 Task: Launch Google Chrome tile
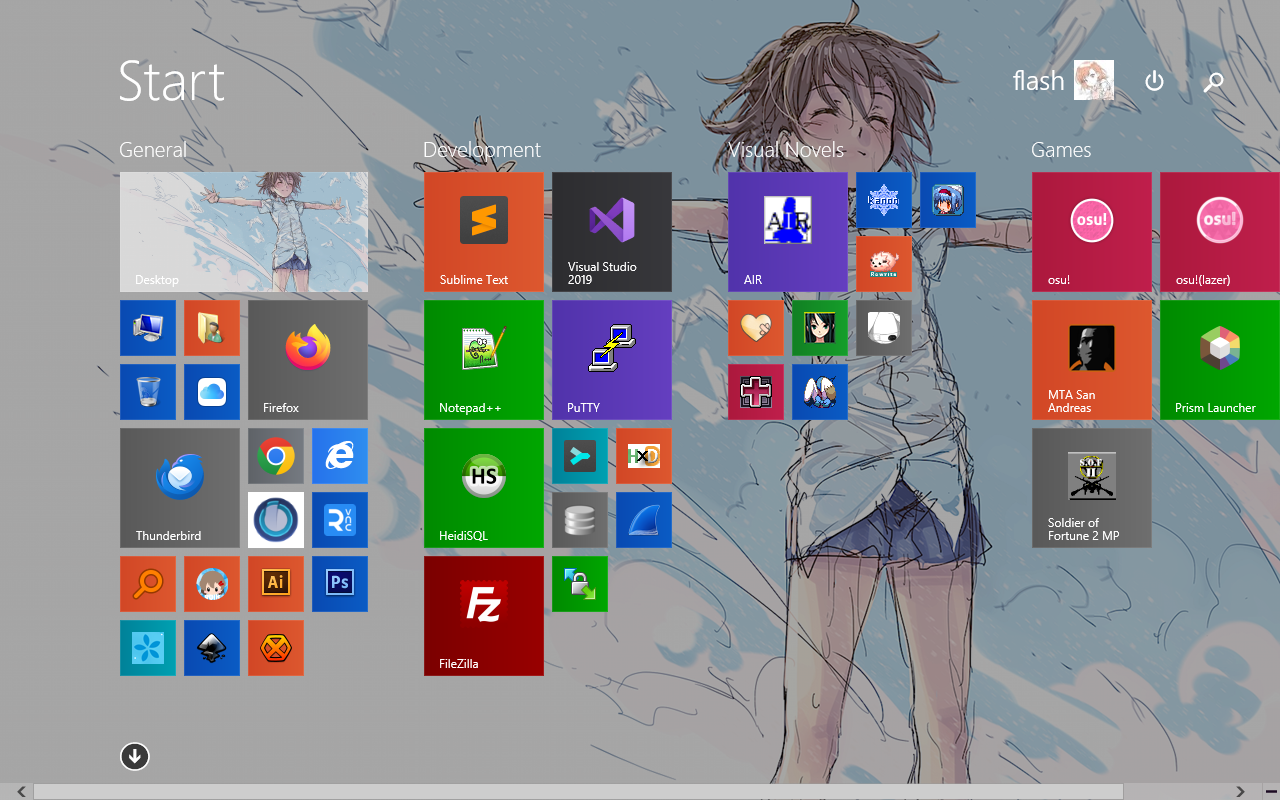pyautogui.click(x=276, y=456)
